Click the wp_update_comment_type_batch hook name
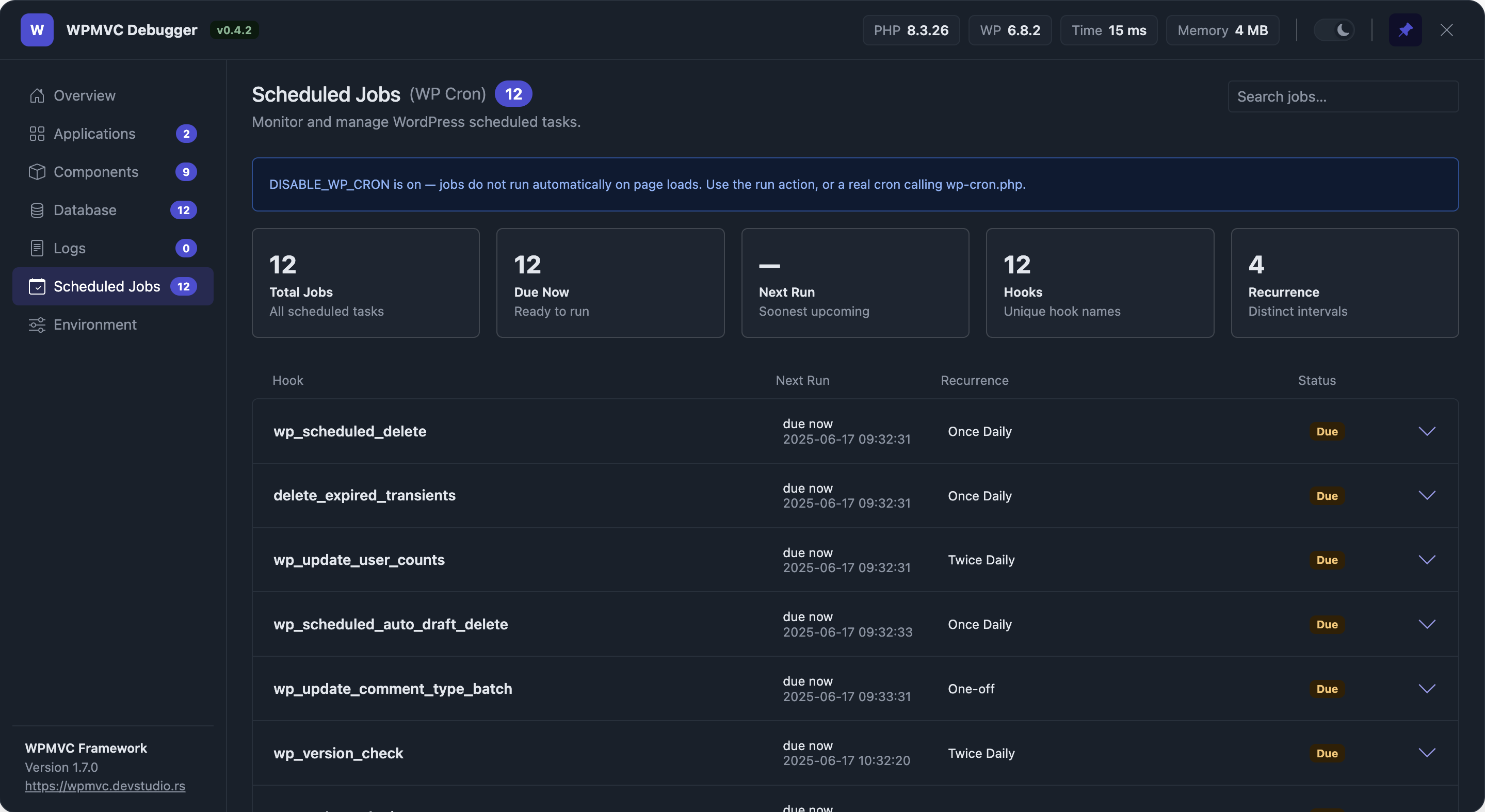1485x812 pixels. (393, 689)
